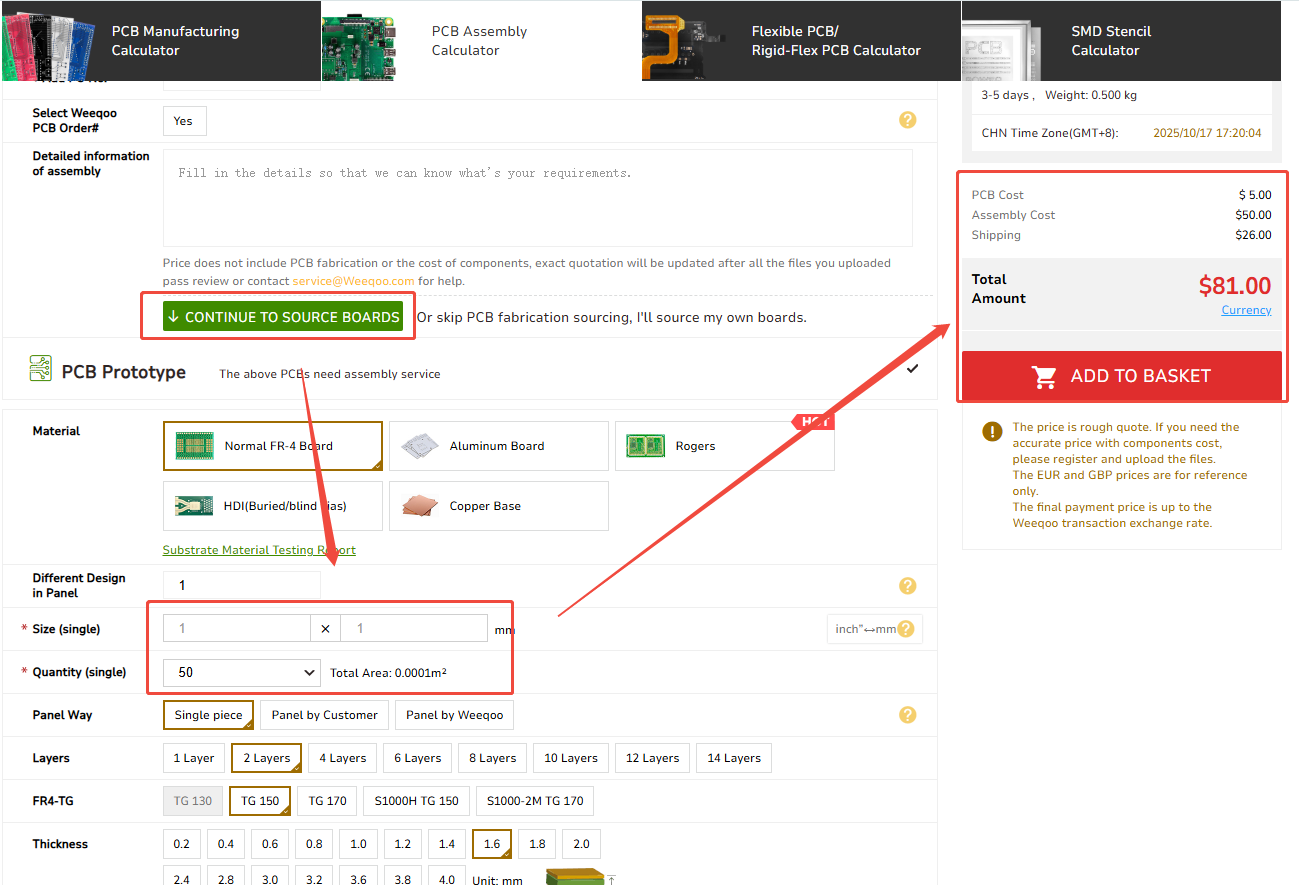Image resolution: width=1299 pixels, height=885 pixels.
Task: Switch to SMD Stencil Calculator tab
Action: pos(1120,41)
